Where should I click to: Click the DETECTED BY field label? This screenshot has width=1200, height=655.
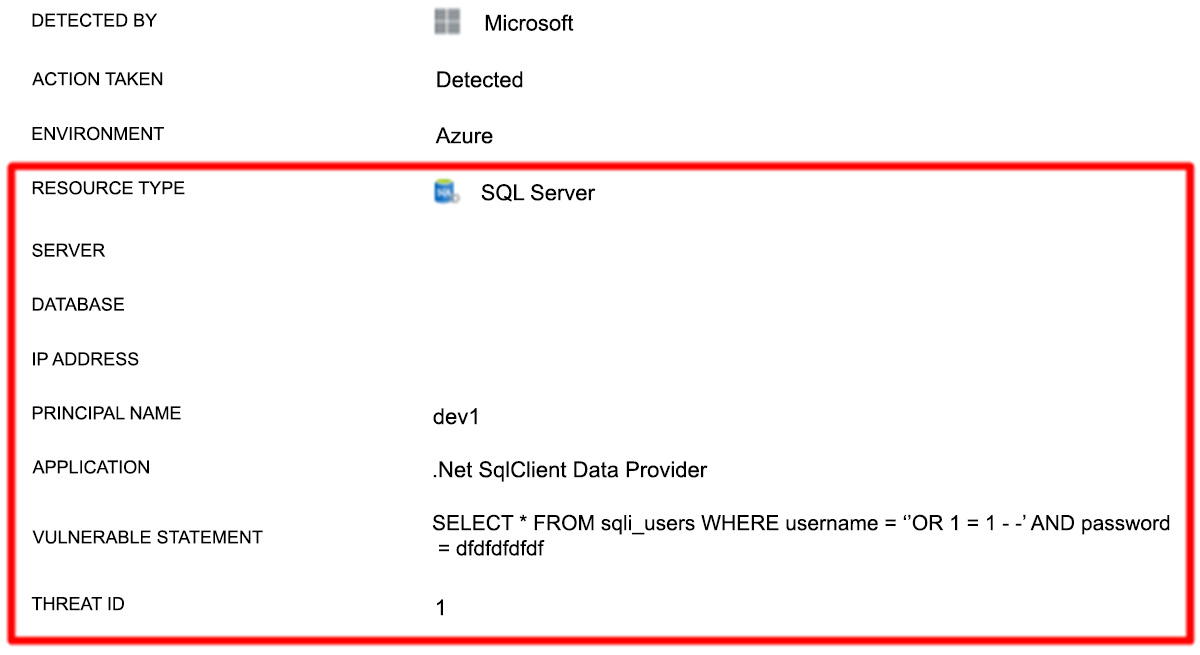coord(93,20)
